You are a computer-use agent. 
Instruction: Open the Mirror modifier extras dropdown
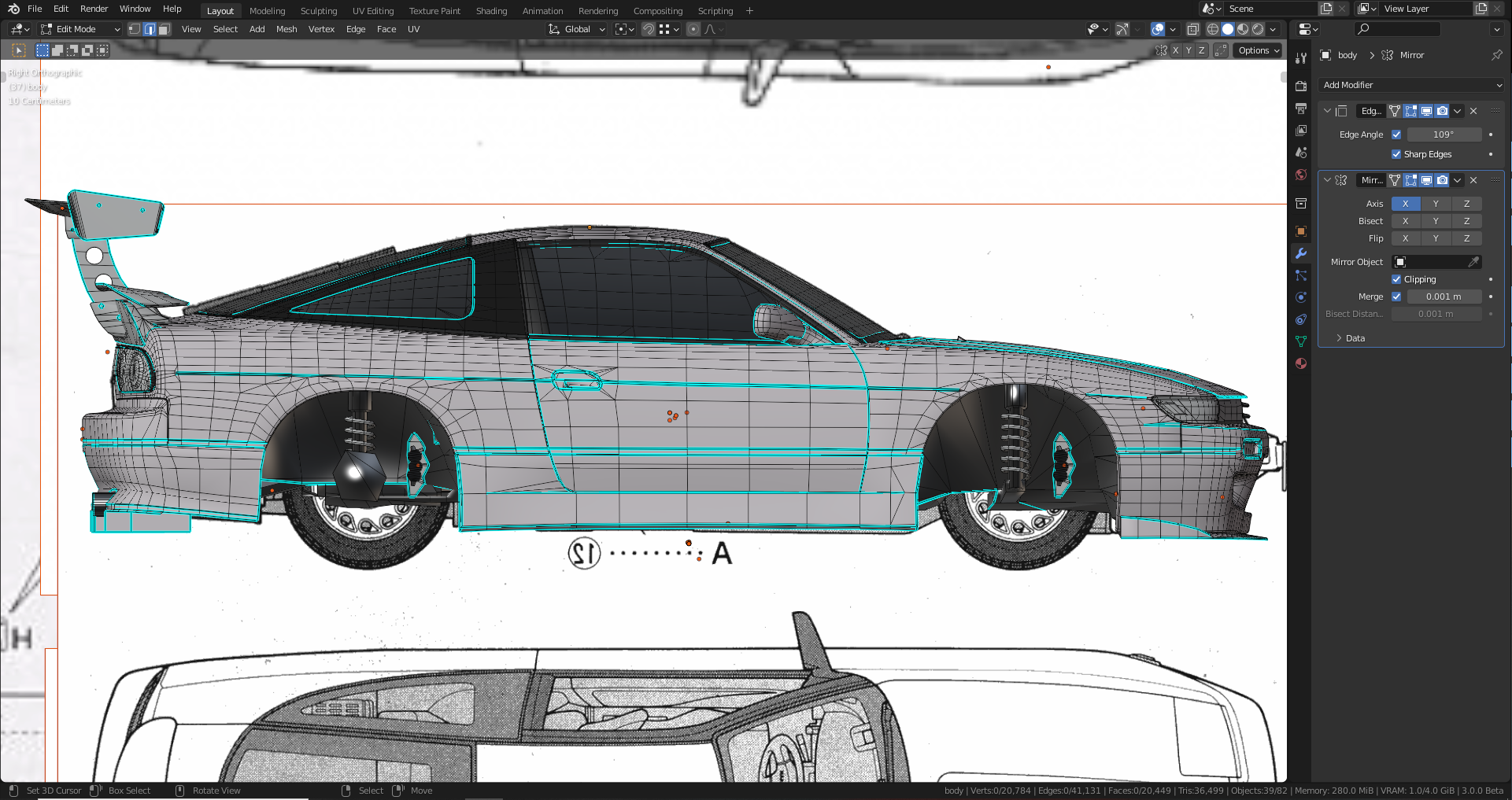tap(1457, 180)
